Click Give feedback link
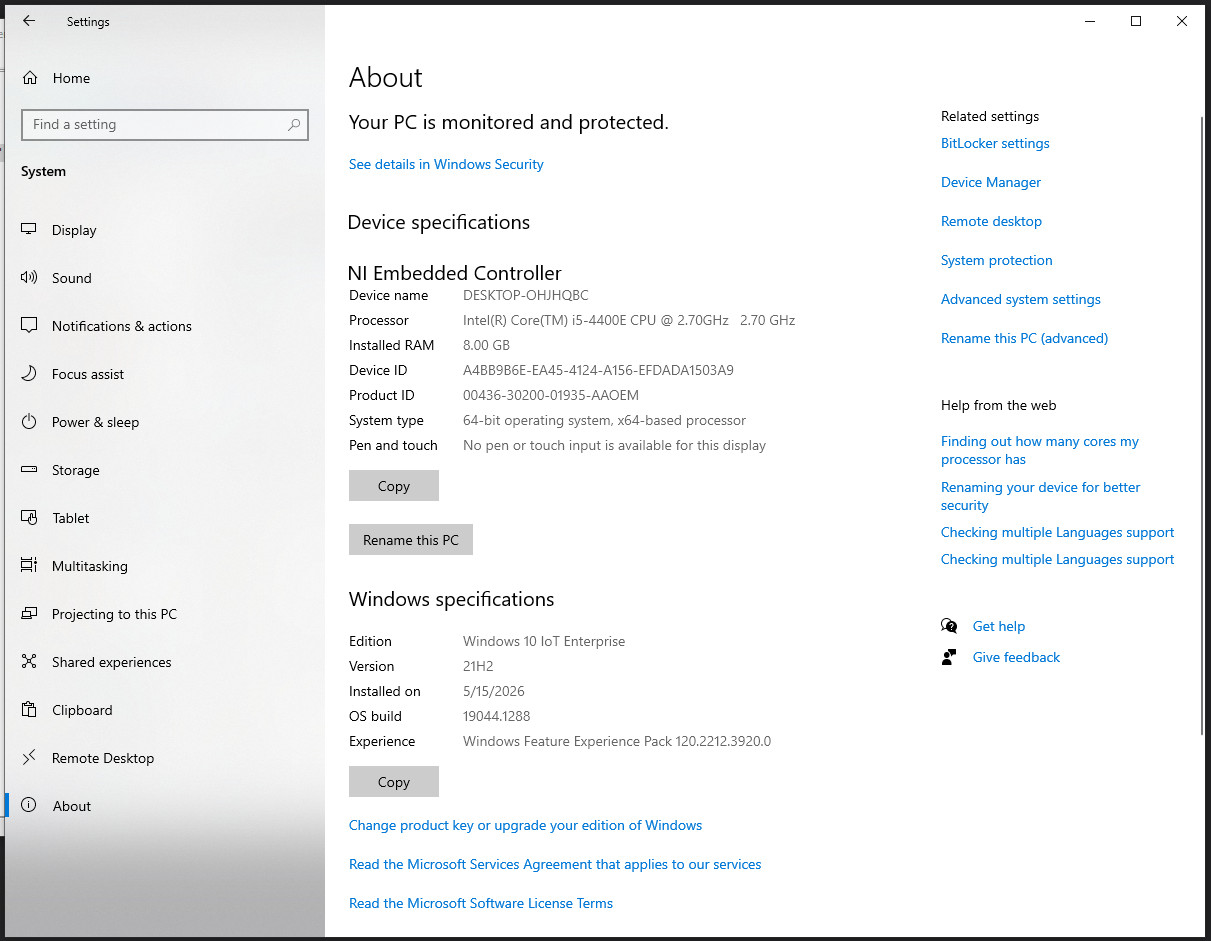1211x941 pixels. [1016, 657]
